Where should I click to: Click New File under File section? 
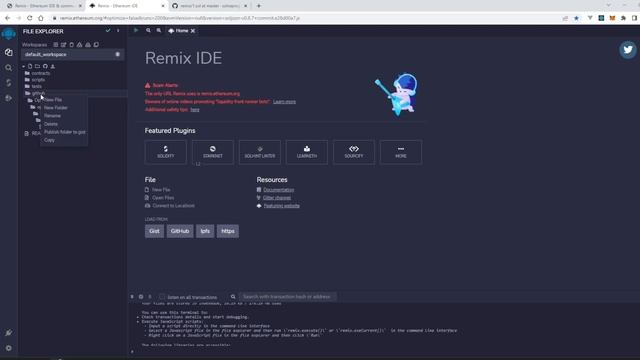coord(161,190)
